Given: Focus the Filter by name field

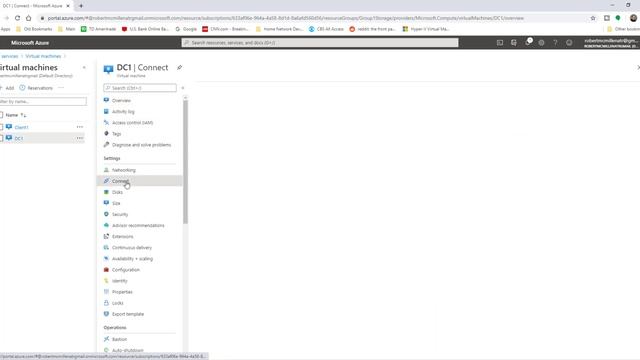Looking at the screenshot, I should click(x=43, y=101).
